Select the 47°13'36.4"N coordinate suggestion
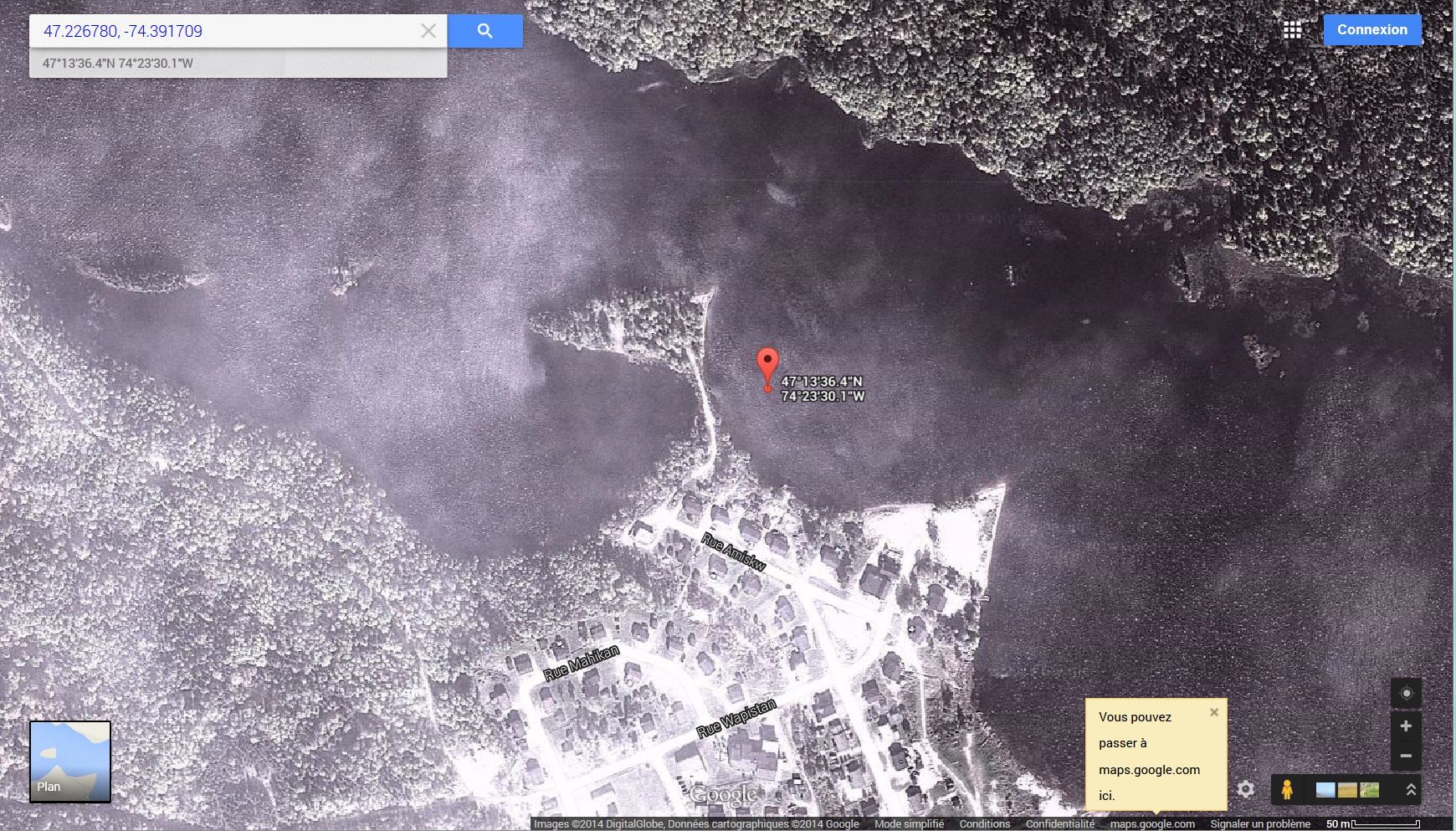This screenshot has height=831, width=1456. [x=118, y=64]
